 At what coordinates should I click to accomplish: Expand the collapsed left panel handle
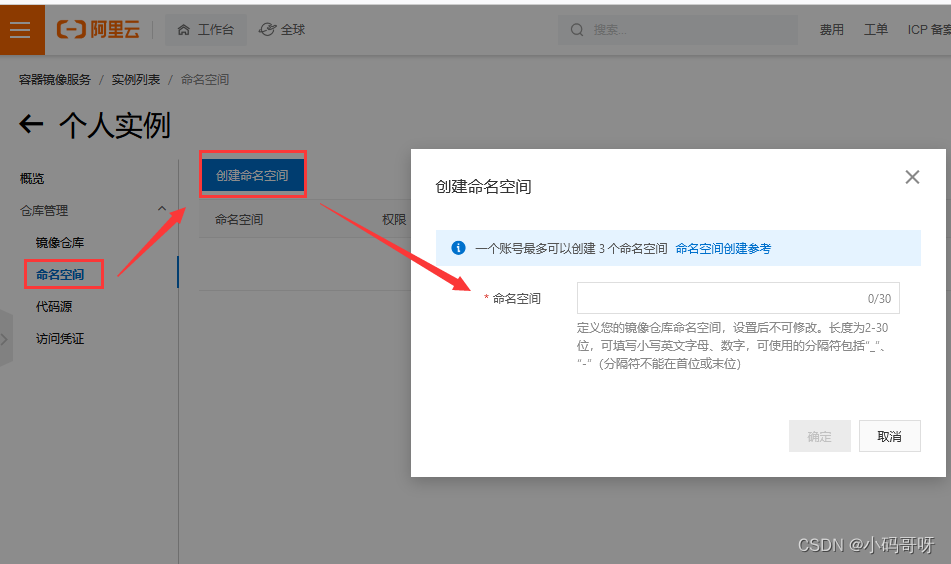coord(5,338)
